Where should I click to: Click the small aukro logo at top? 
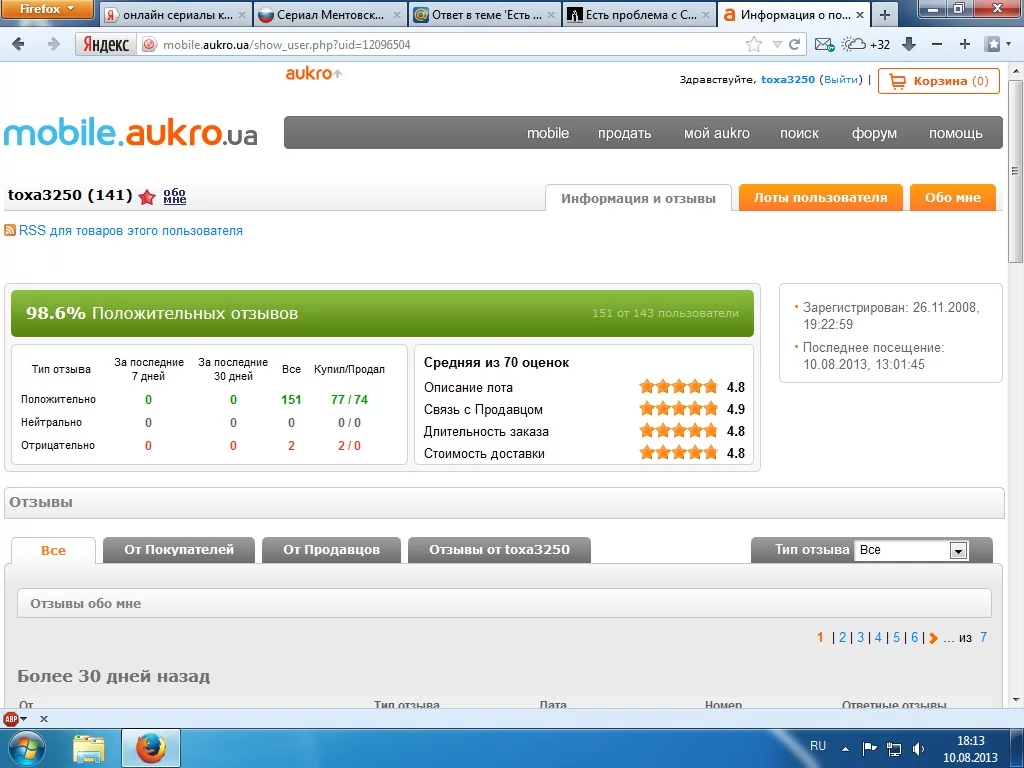pos(313,73)
